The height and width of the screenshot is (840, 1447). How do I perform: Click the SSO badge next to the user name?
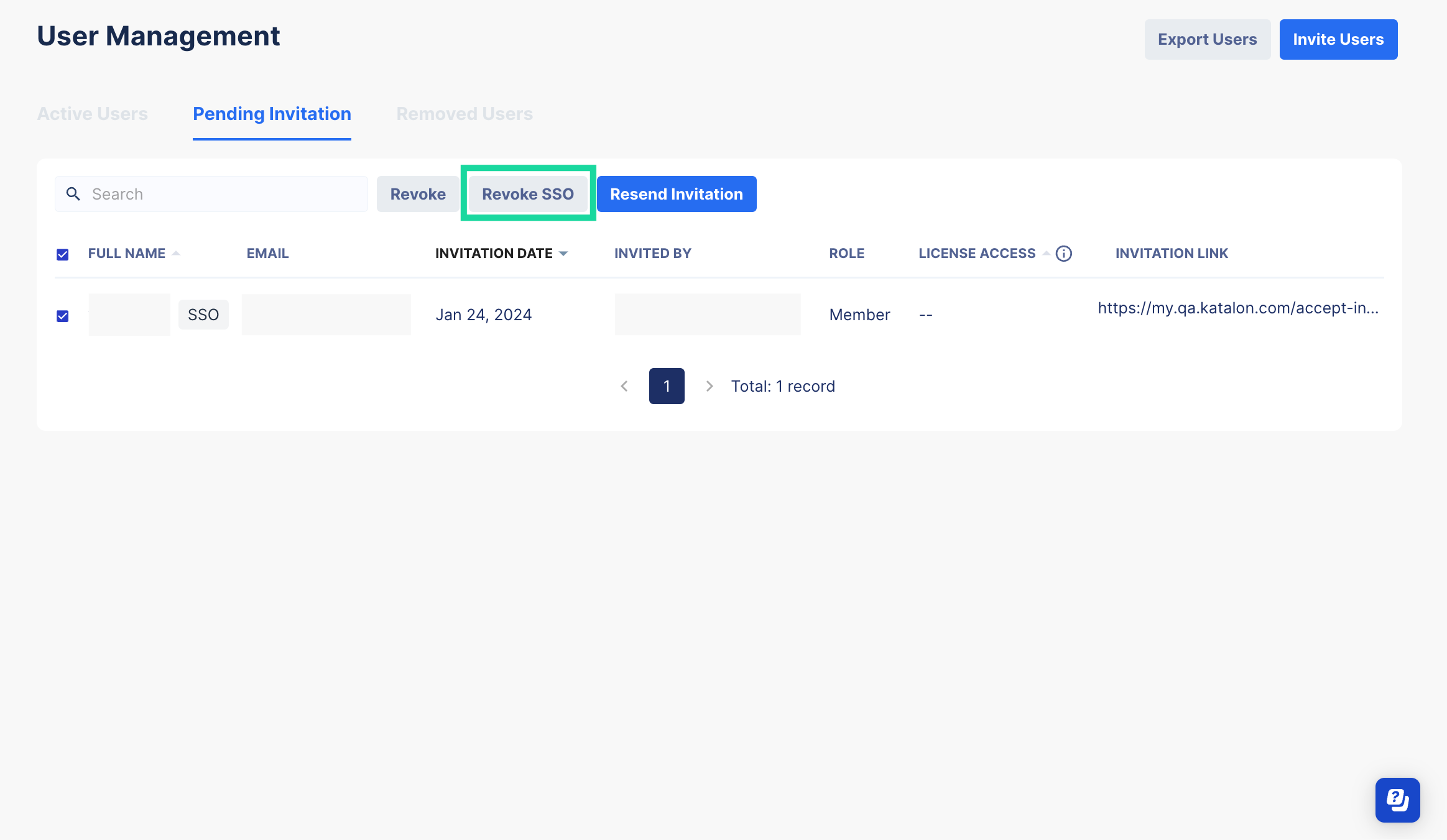point(203,314)
